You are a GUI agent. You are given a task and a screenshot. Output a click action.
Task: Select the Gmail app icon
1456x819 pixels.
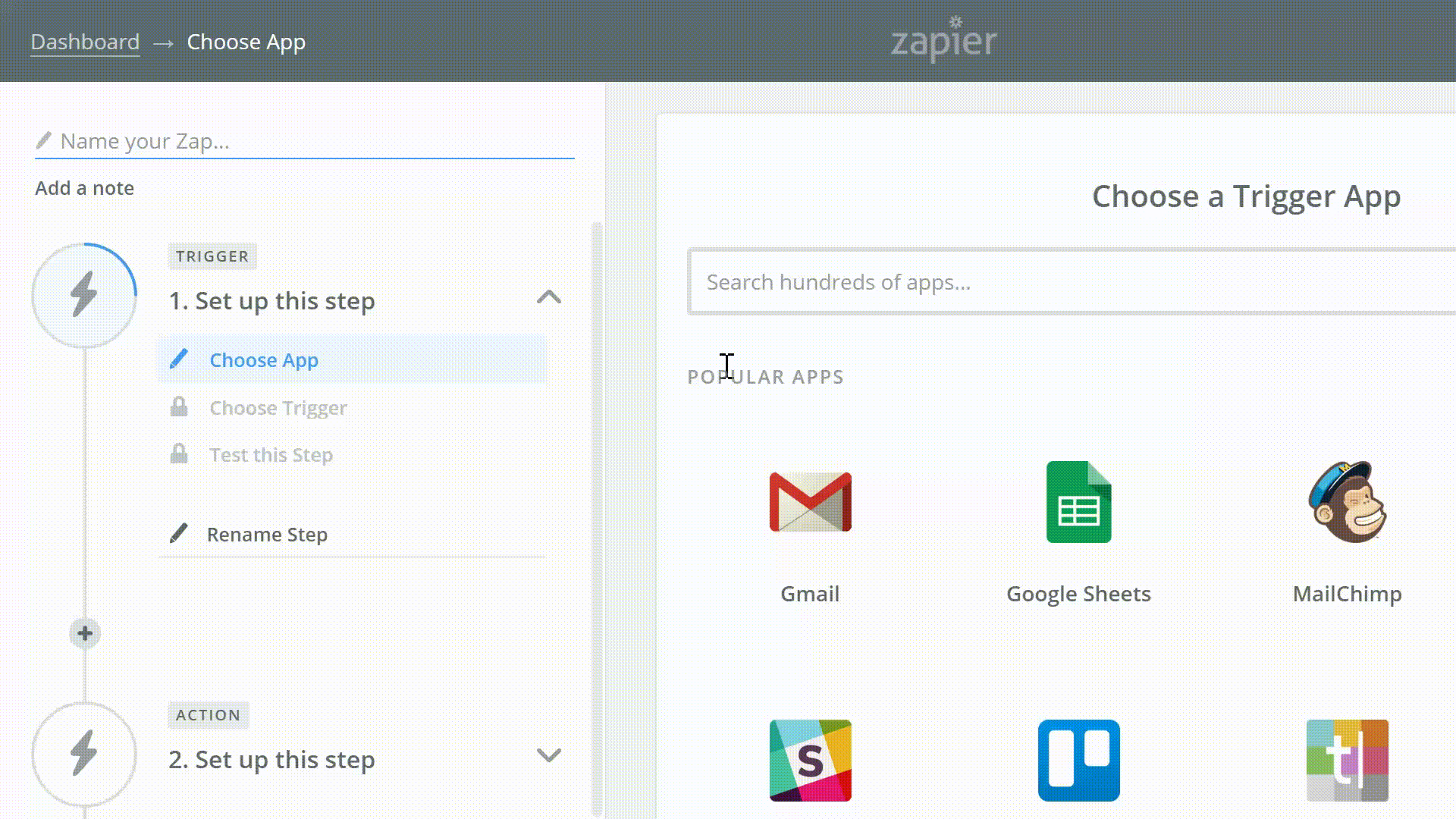(x=810, y=502)
